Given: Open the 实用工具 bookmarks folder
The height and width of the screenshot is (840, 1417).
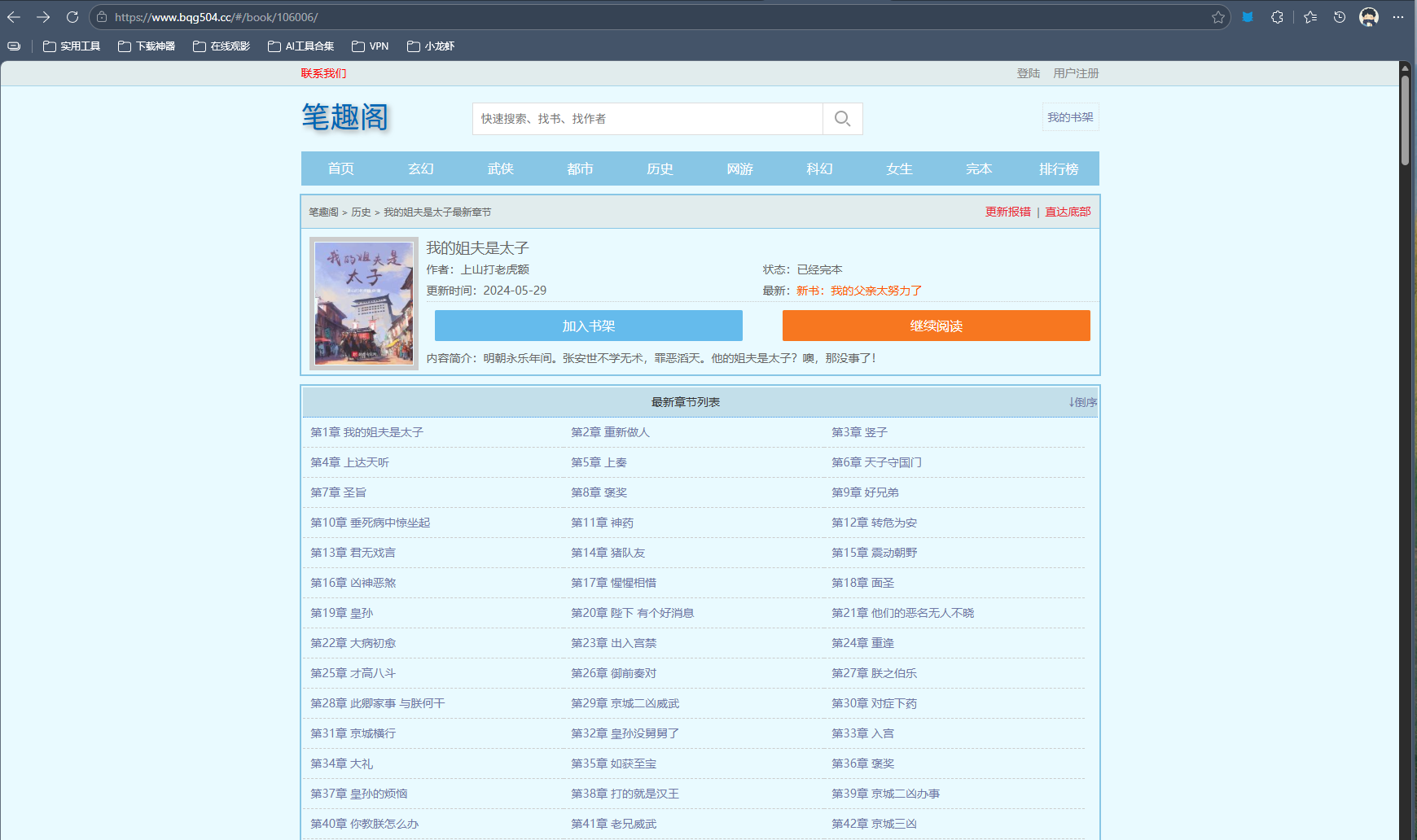Looking at the screenshot, I should 72,46.
